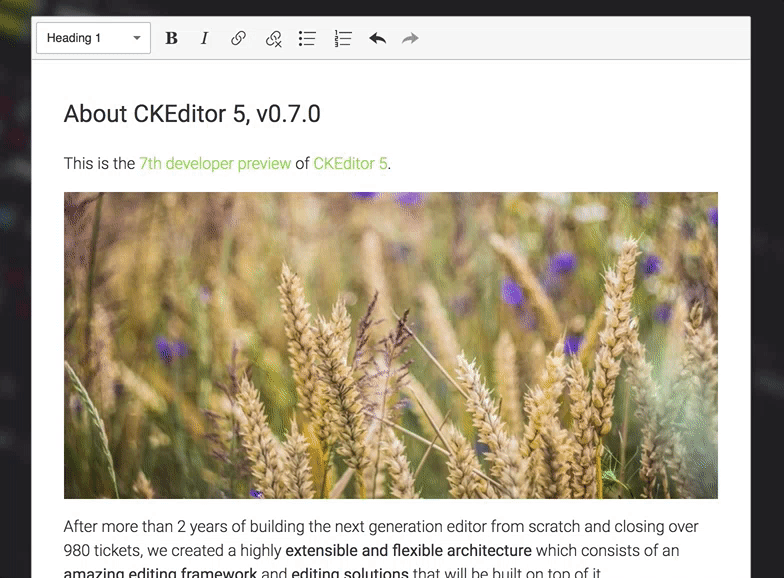Click the bold text 'amazing editing framework'
Screen dimensions: 784x578
click(160, 573)
